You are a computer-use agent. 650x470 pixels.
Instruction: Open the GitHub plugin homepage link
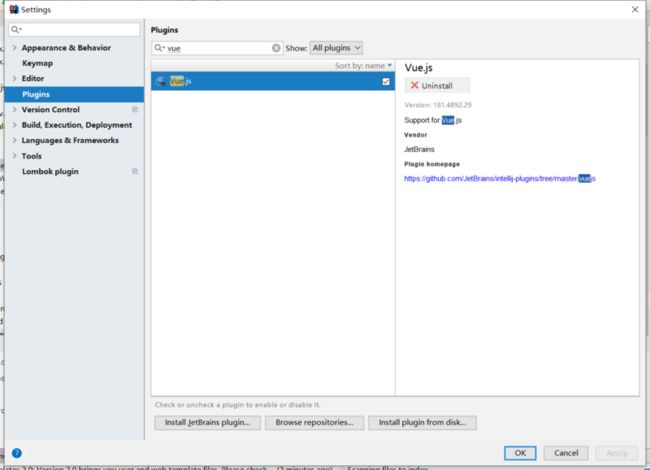500,179
